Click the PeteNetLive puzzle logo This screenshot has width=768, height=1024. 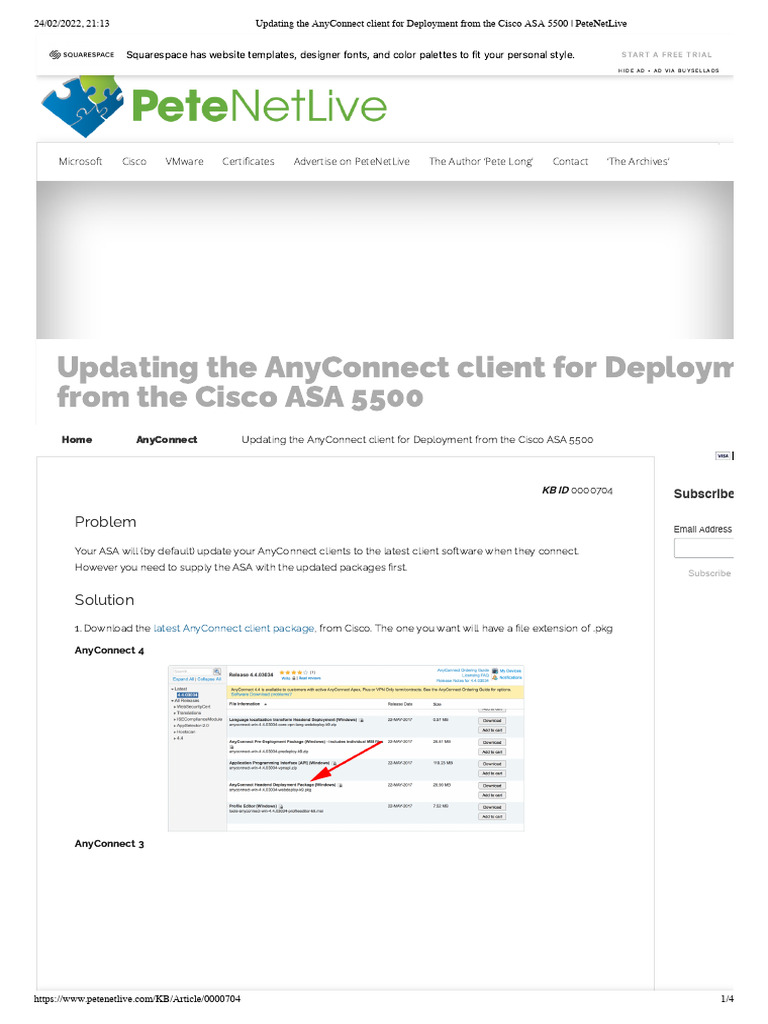[82, 106]
